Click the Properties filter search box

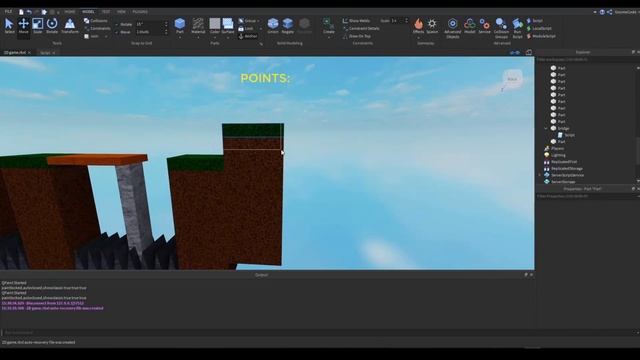point(586,196)
